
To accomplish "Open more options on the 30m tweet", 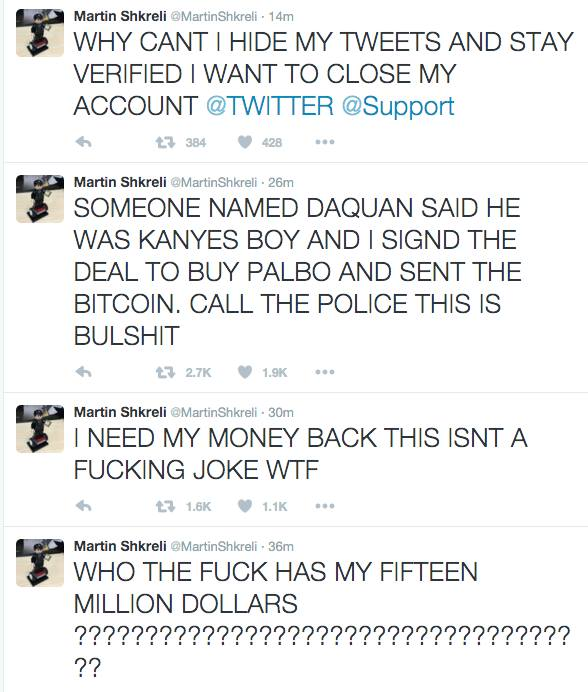I will click(x=325, y=506).
